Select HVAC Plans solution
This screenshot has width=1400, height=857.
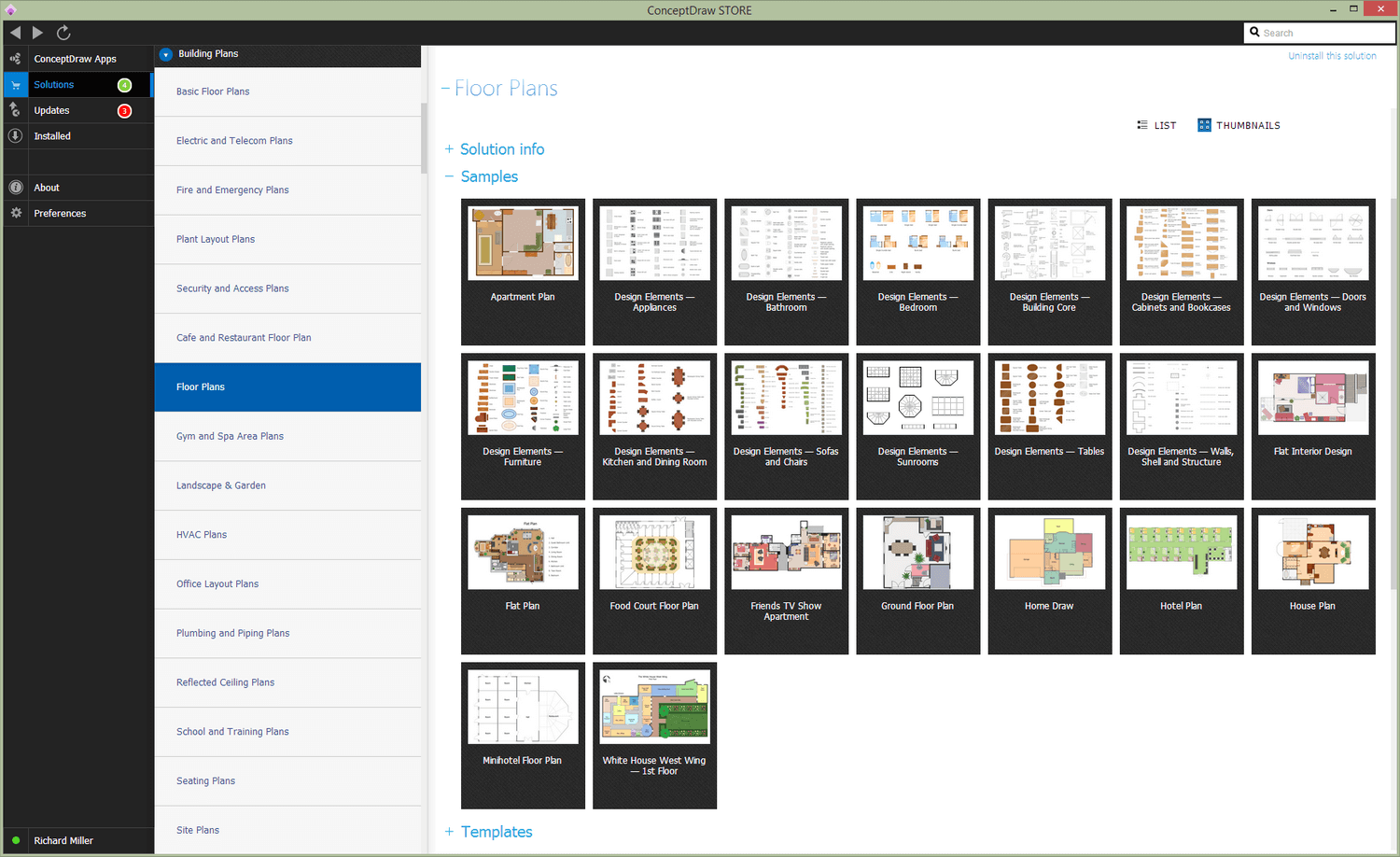[287, 535]
